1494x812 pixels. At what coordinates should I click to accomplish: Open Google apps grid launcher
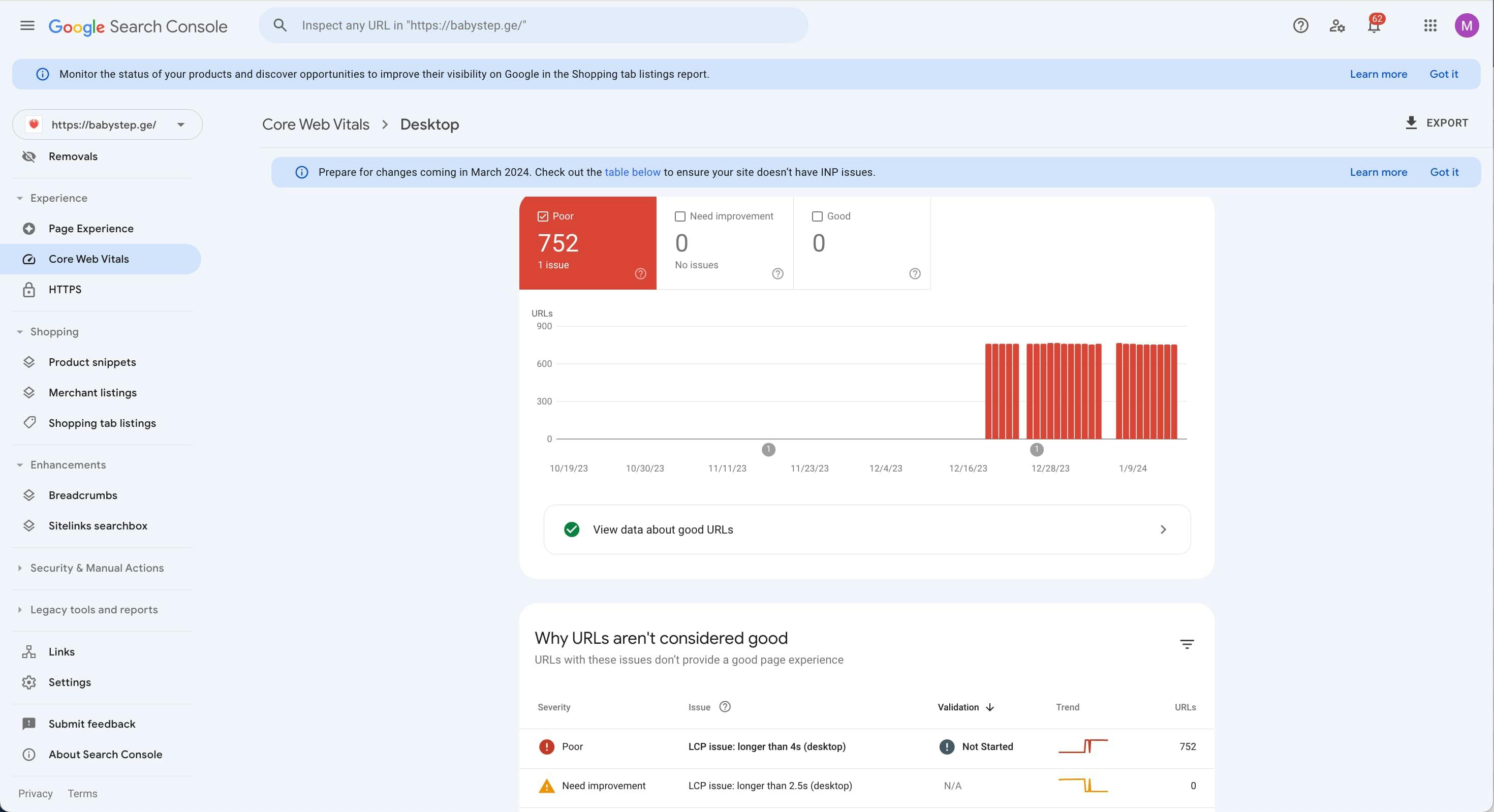click(1430, 25)
